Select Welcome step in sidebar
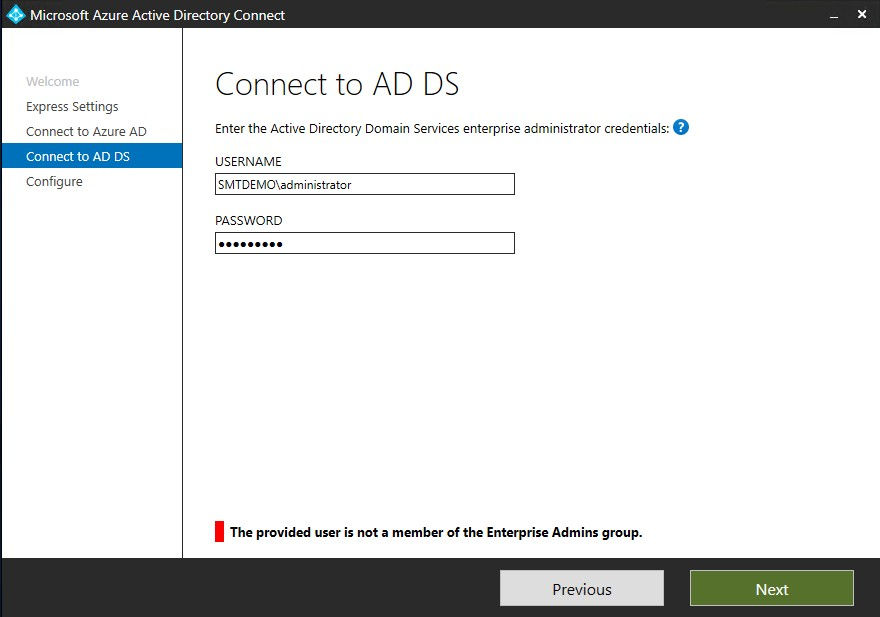This screenshot has width=880, height=617. coord(53,81)
